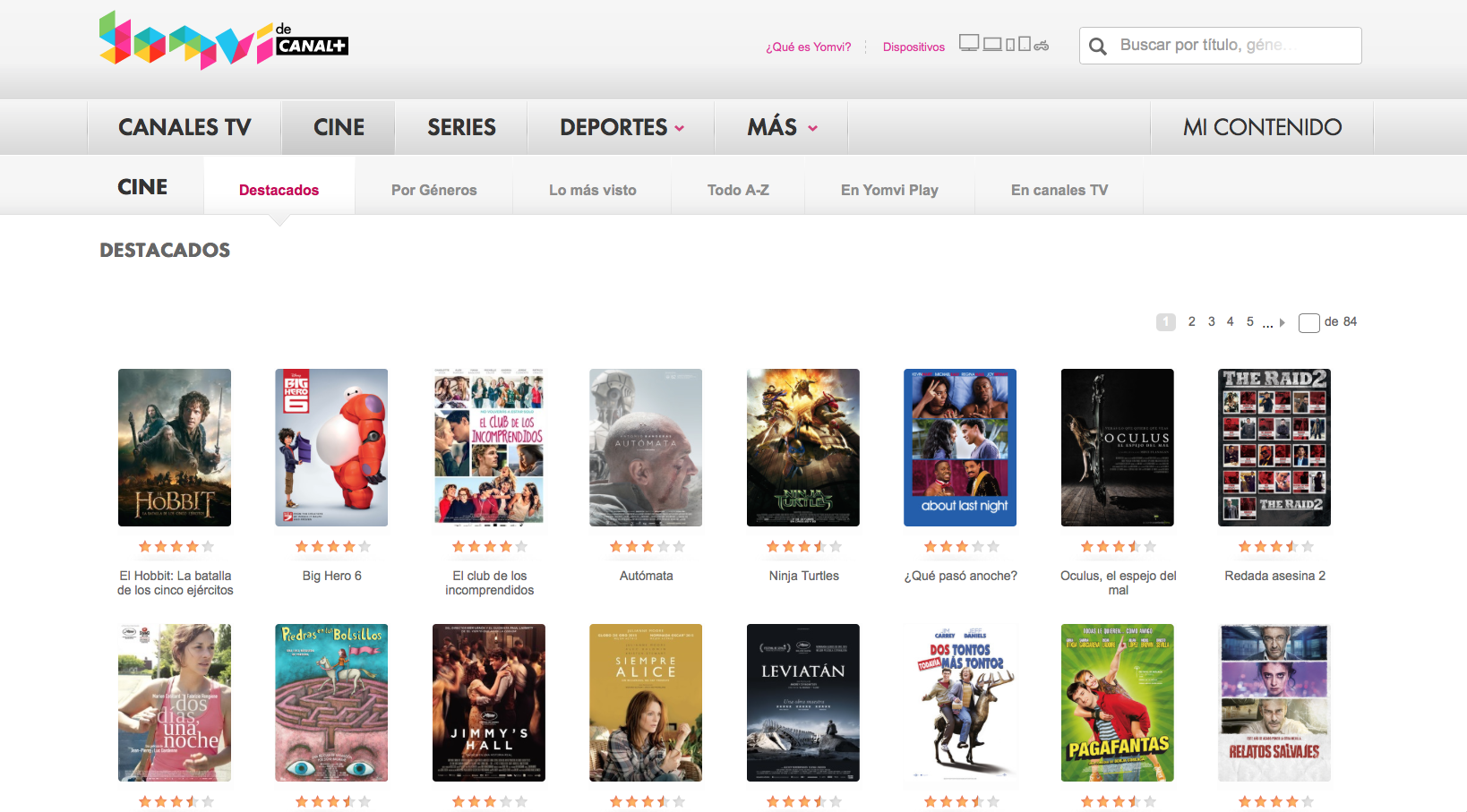The height and width of the screenshot is (812, 1467).
Task: Go to page 3 of results
Action: (1211, 321)
